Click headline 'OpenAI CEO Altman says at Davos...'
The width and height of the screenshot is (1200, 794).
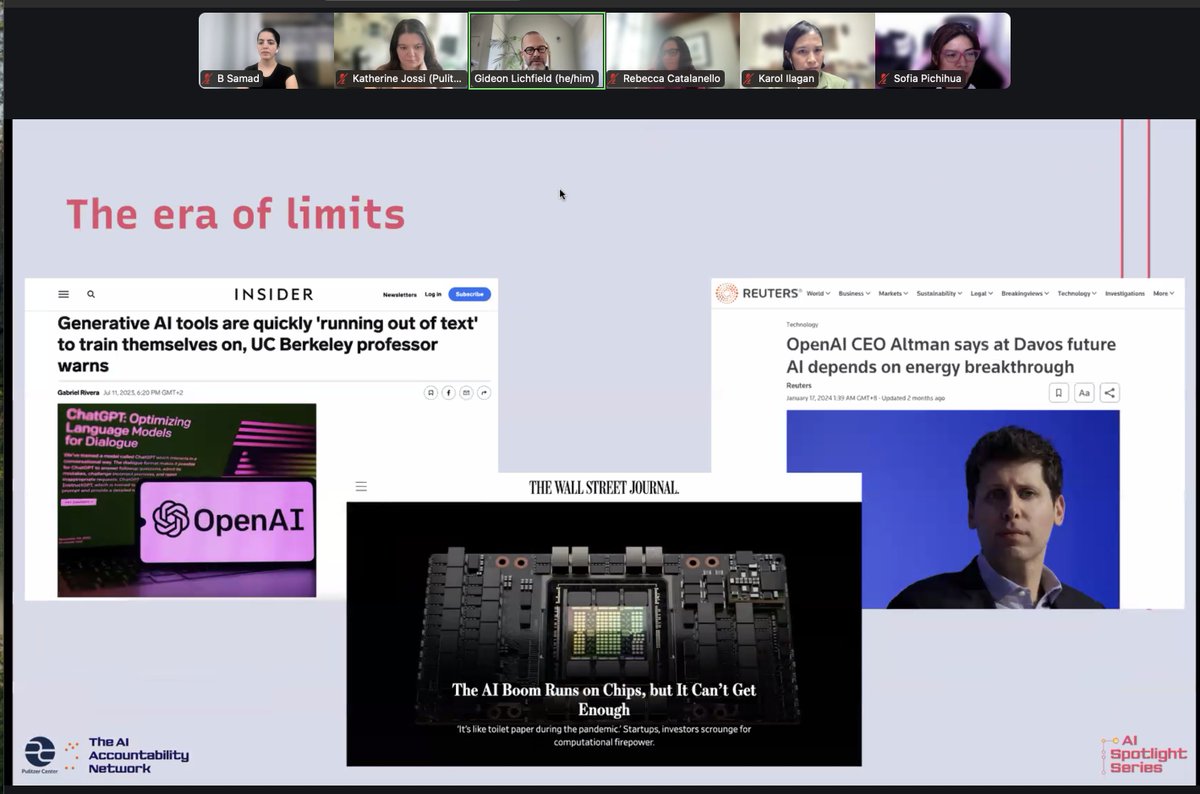[951, 355]
